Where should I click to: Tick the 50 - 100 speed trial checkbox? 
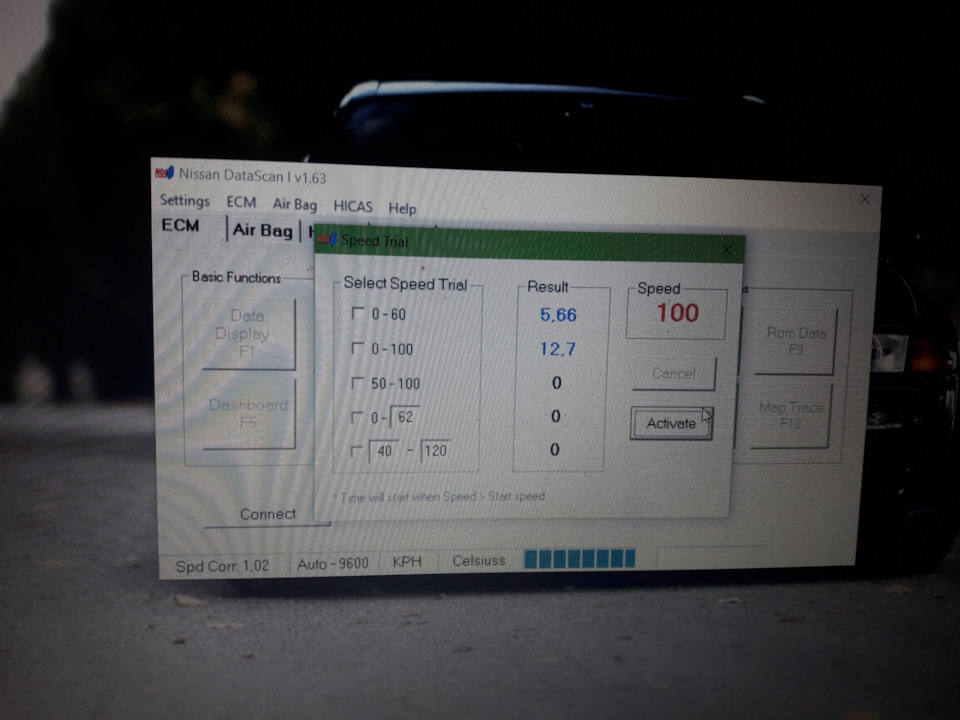(x=358, y=383)
